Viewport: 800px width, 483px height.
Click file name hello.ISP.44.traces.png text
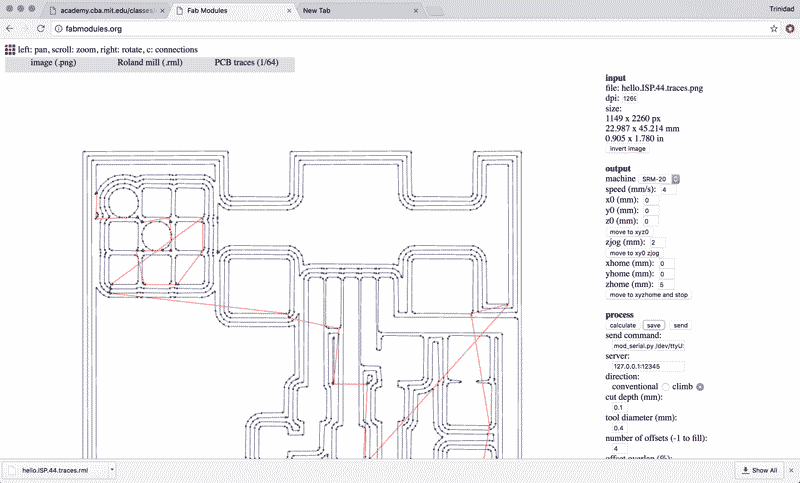point(662,88)
